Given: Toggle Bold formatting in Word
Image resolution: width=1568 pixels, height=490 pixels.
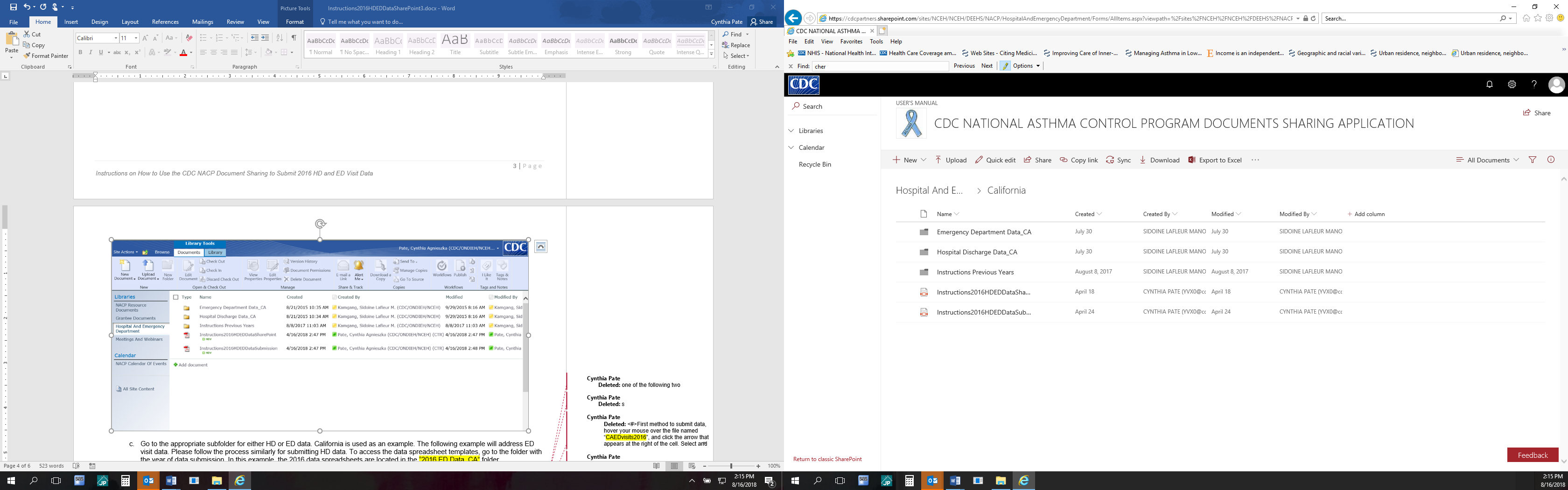Looking at the screenshot, I should click(80, 52).
